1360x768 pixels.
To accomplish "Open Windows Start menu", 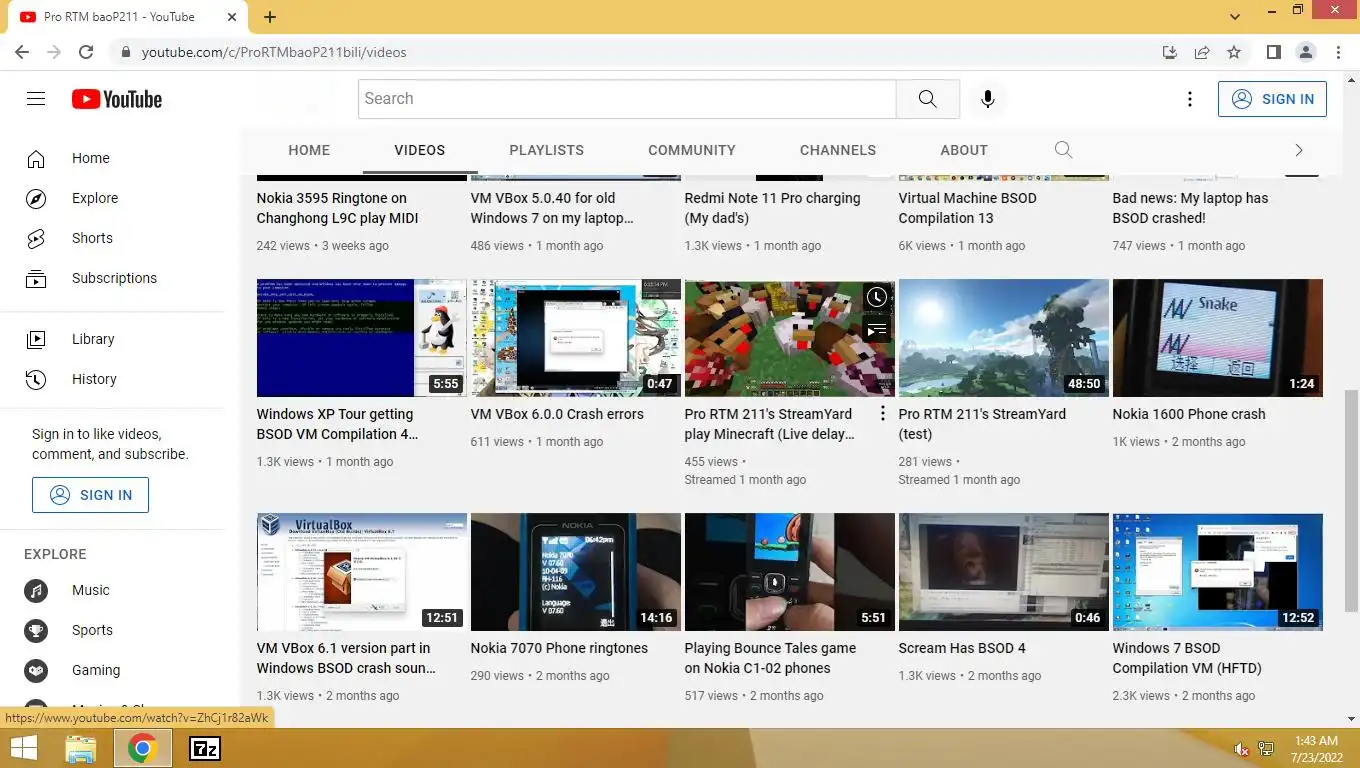I will click(x=23, y=748).
